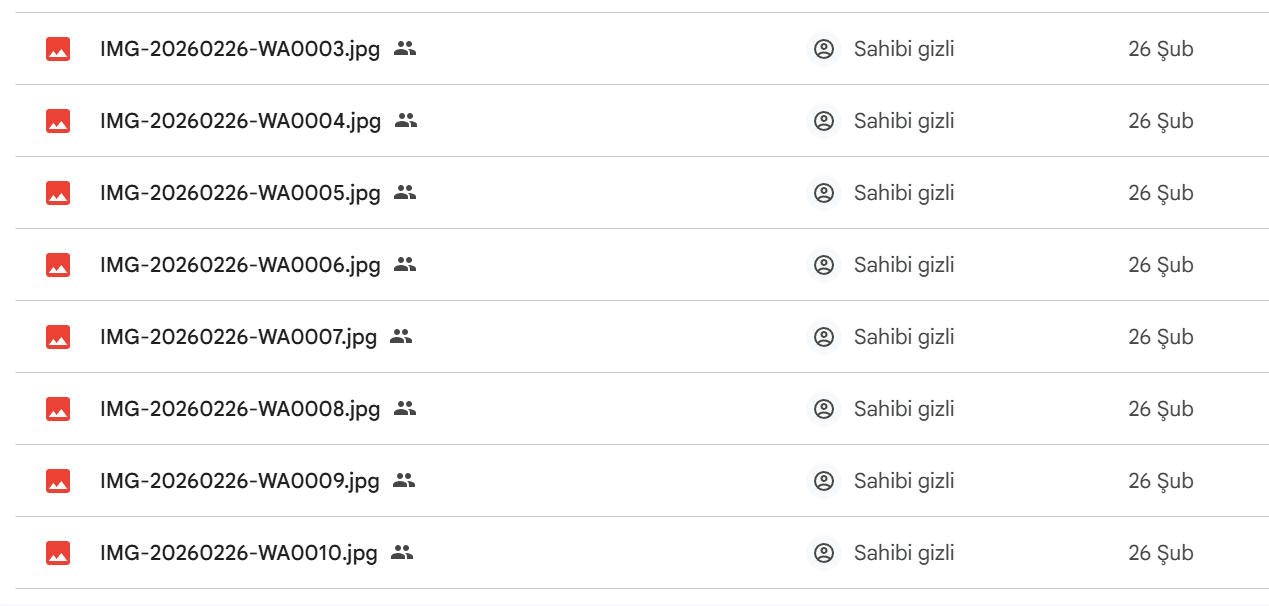
Task: Click the hidden owner avatar in the WA0009 row
Action: pyautogui.click(x=824, y=481)
